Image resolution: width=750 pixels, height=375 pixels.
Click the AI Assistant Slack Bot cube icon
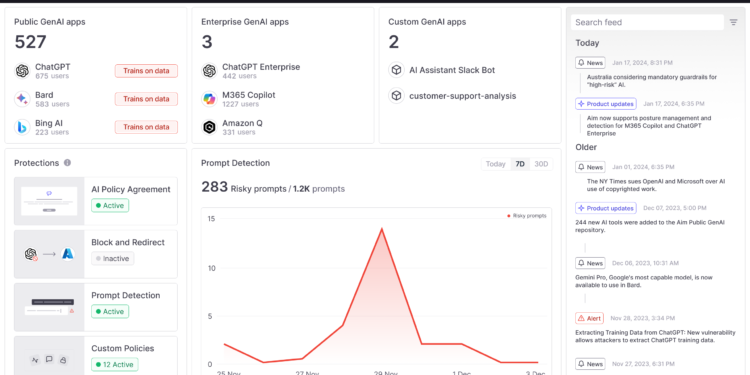click(x=396, y=70)
